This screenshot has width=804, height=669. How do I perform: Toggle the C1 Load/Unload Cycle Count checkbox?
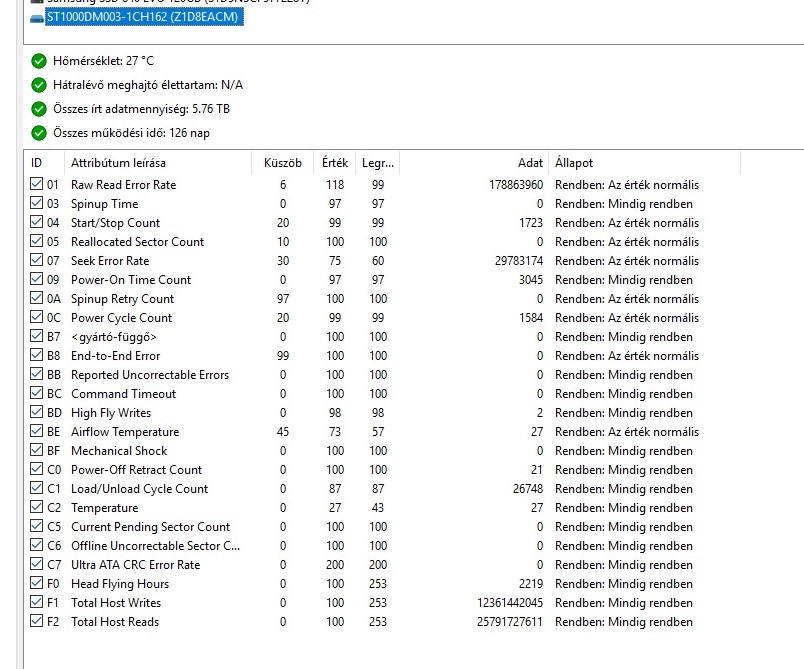coord(36,487)
